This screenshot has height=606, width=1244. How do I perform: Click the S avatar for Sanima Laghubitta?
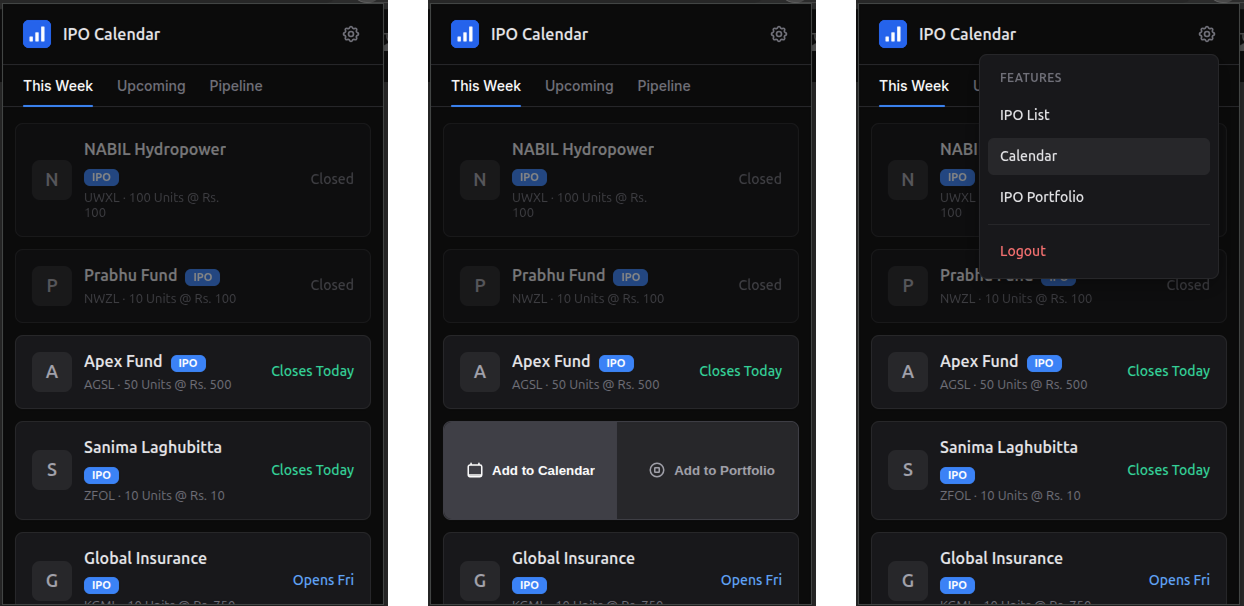(x=52, y=470)
